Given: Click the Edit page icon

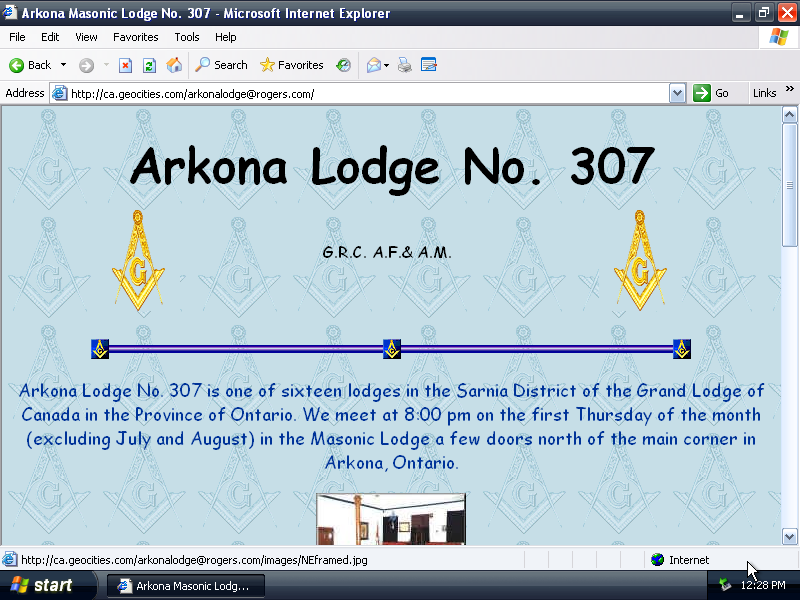Looking at the screenshot, I should [429, 65].
